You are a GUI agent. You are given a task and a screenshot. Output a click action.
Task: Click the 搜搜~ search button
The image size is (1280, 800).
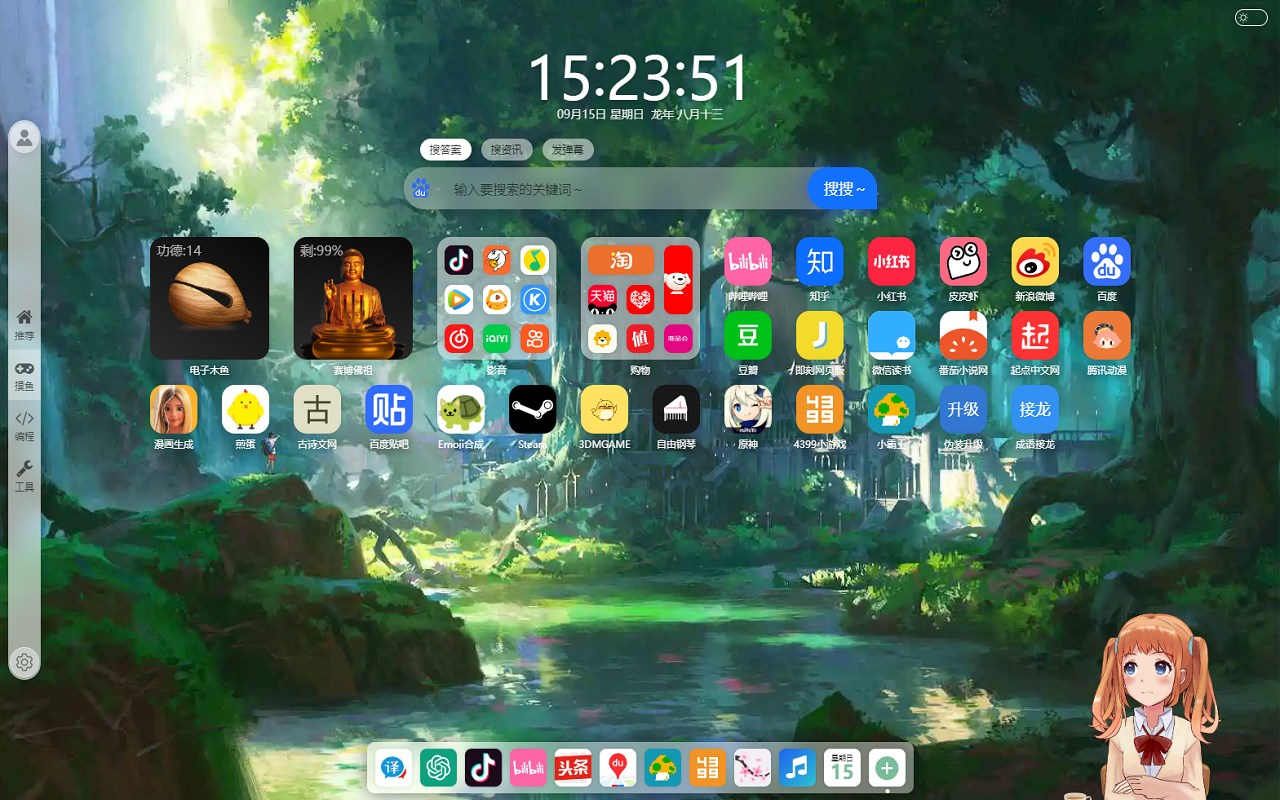842,188
